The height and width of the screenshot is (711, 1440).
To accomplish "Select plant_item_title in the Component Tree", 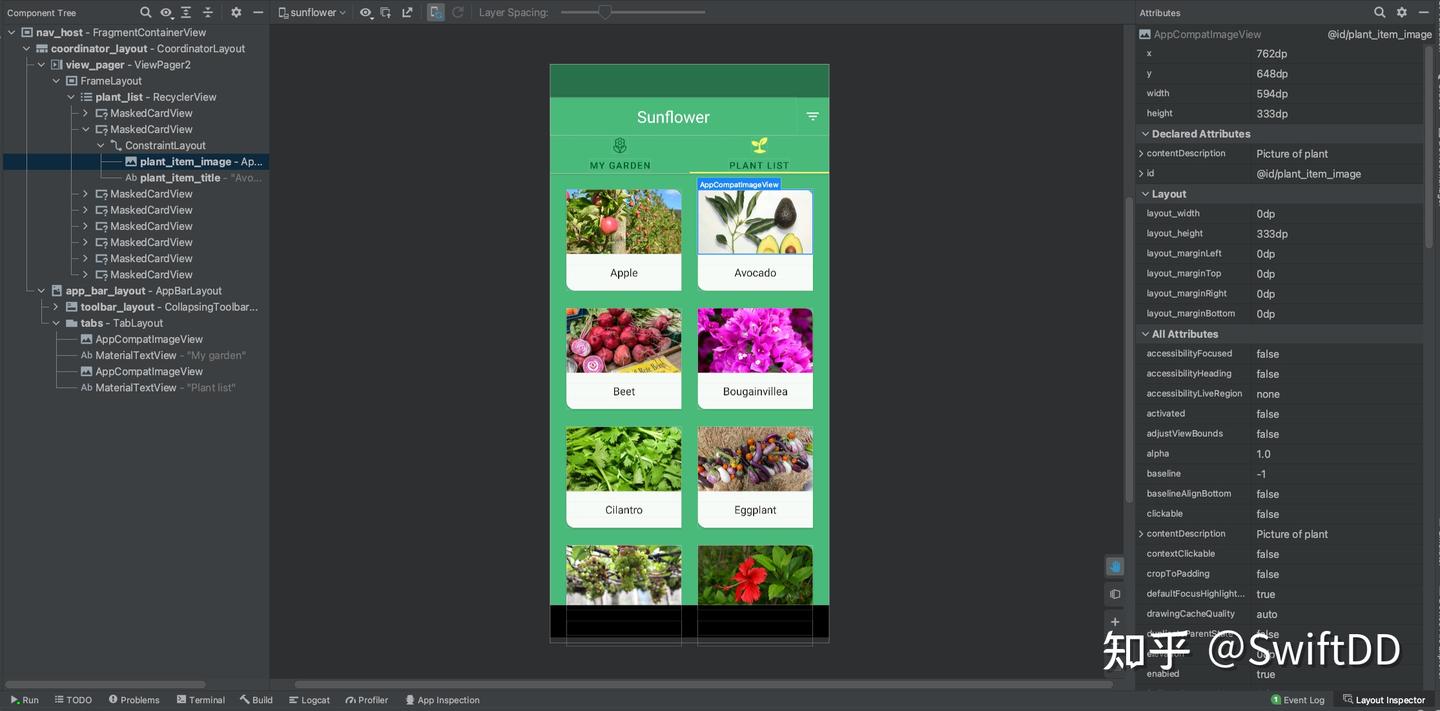I will click(x=180, y=177).
